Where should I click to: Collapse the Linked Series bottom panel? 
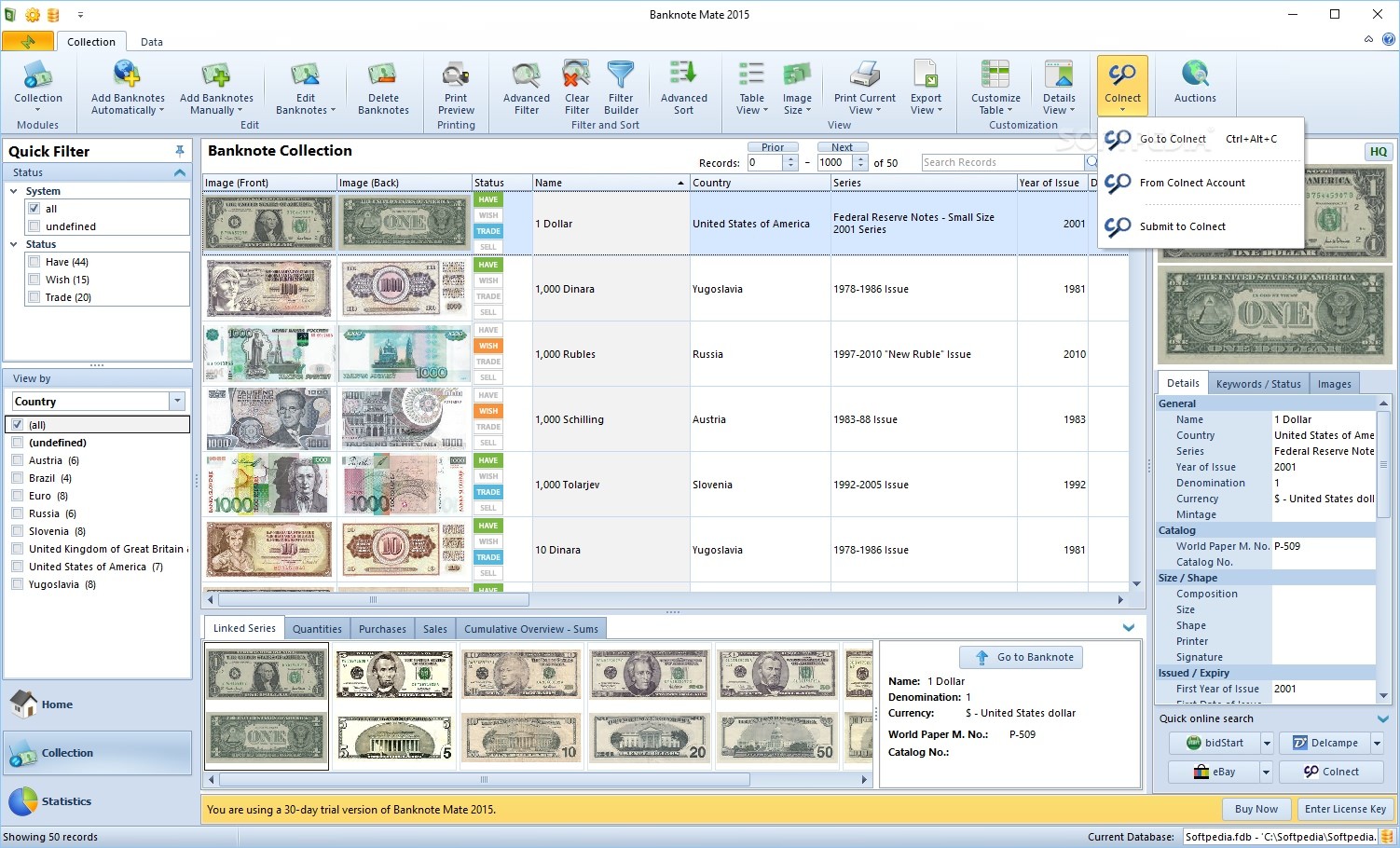click(x=1129, y=627)
